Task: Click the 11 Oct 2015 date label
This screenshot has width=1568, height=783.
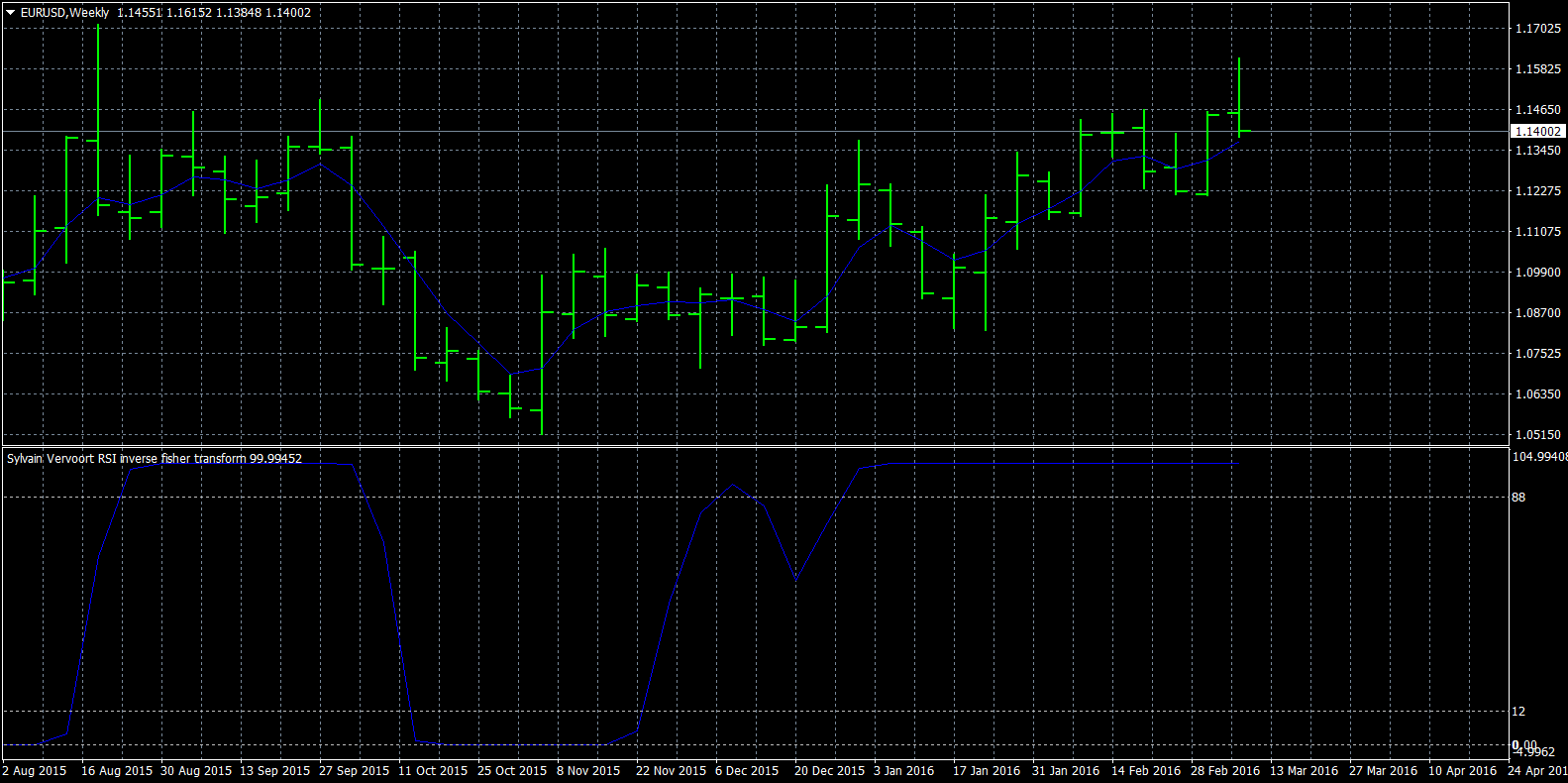Action: (x=433, y=771)
